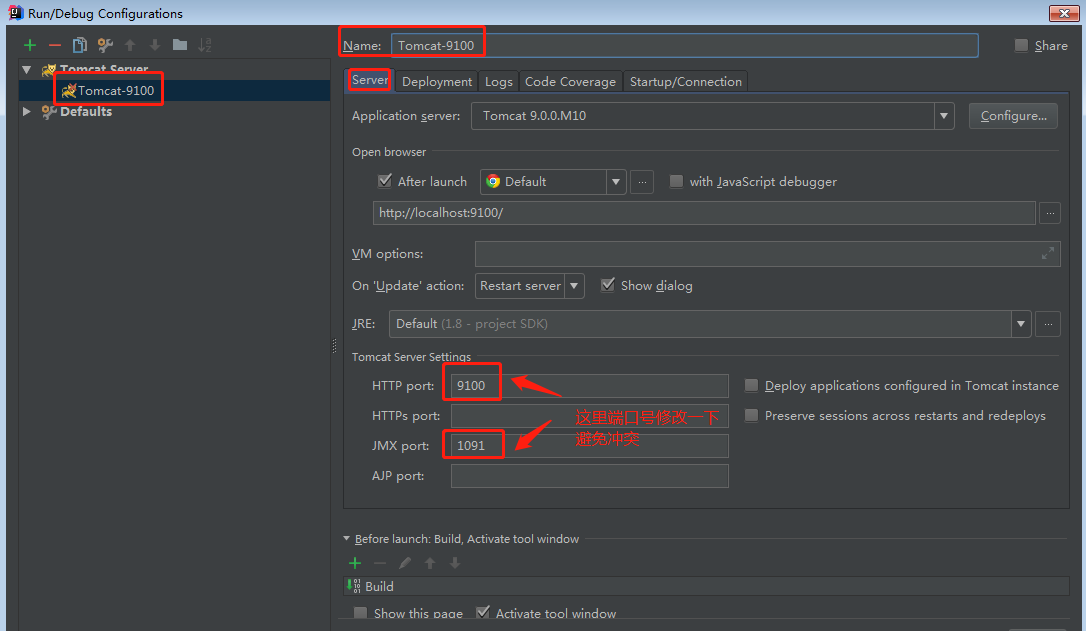1086x631 pixels.
Task: Open the Startup/Connection tab
Action: pyautogui.click(x=686, y=82)
